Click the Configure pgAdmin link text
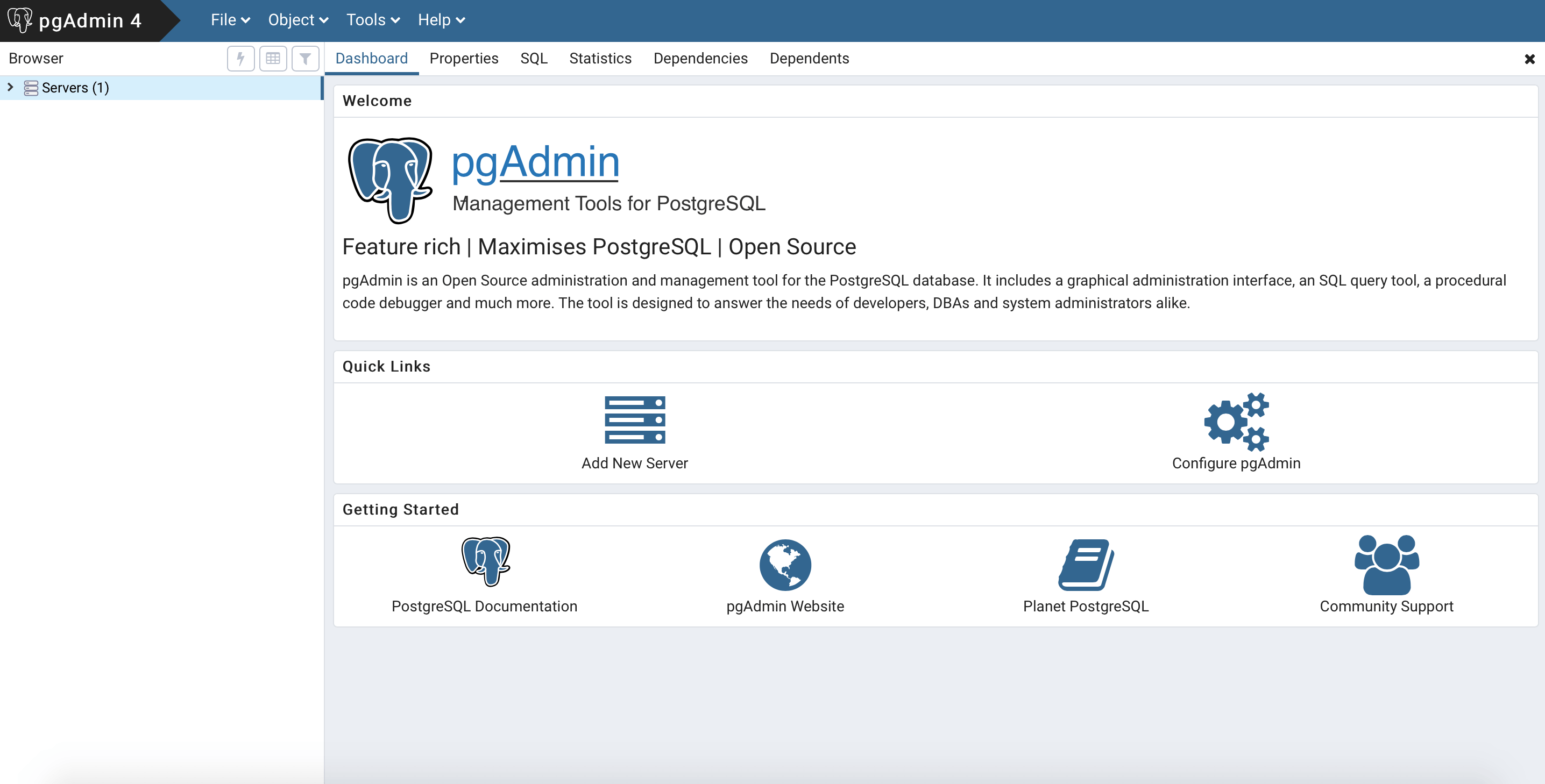 [1236, 464]
